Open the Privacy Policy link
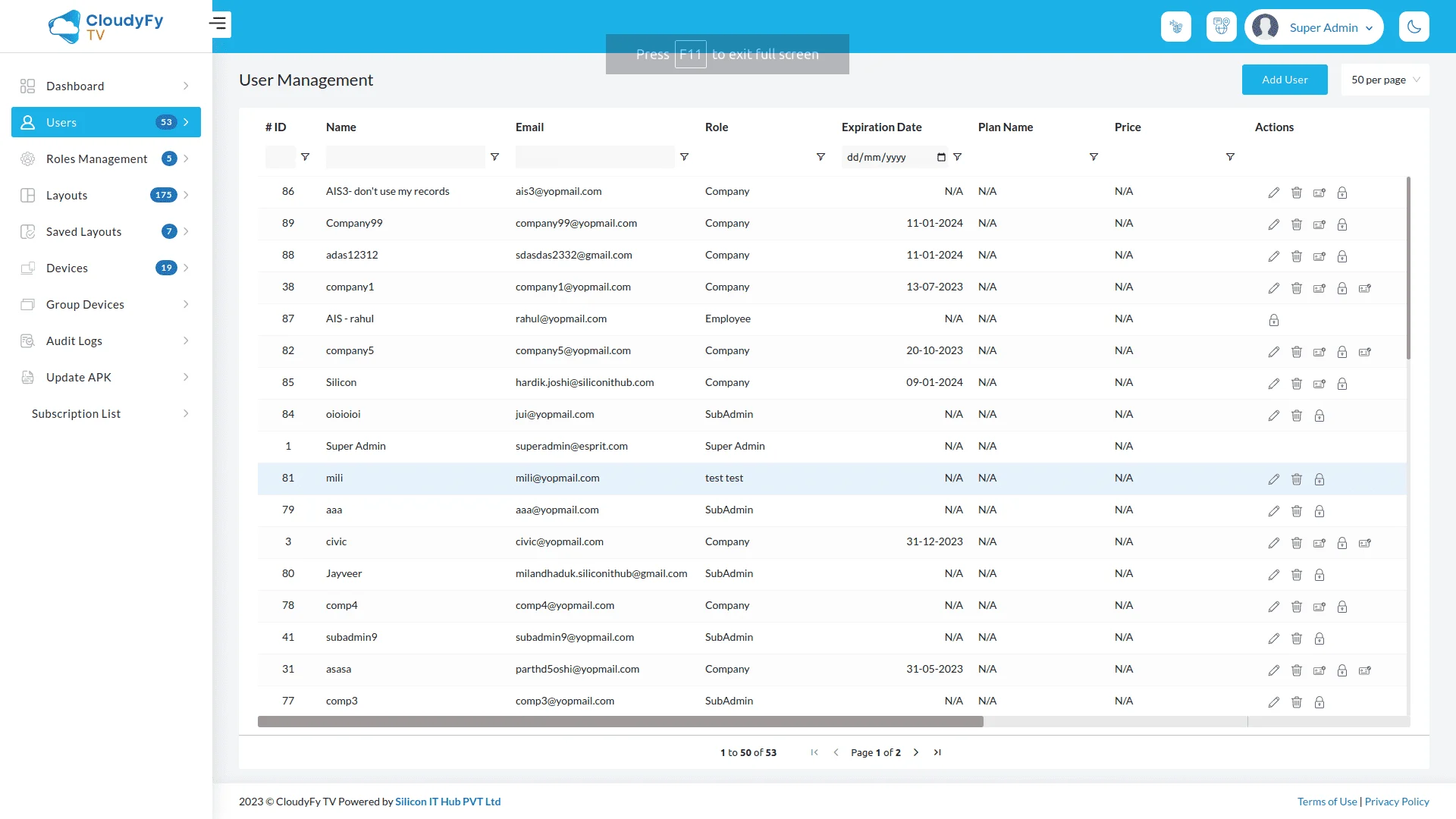 [1396, 802]
